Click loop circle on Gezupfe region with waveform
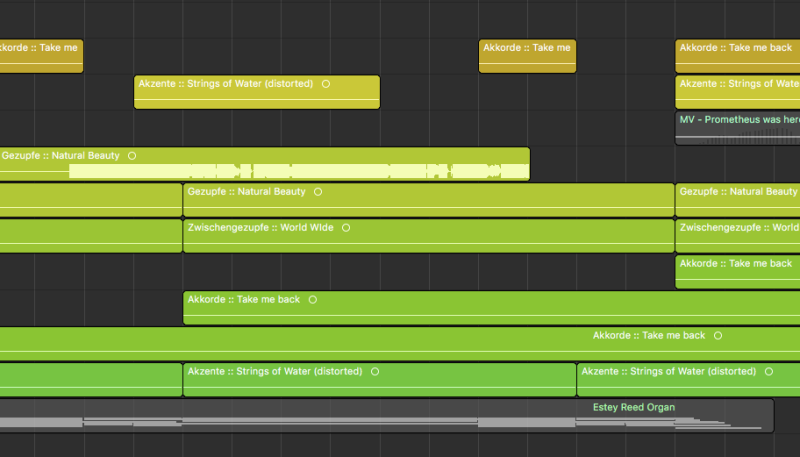Image resolution: width=800 pixels, height=457 pixels. pos(132,156)
